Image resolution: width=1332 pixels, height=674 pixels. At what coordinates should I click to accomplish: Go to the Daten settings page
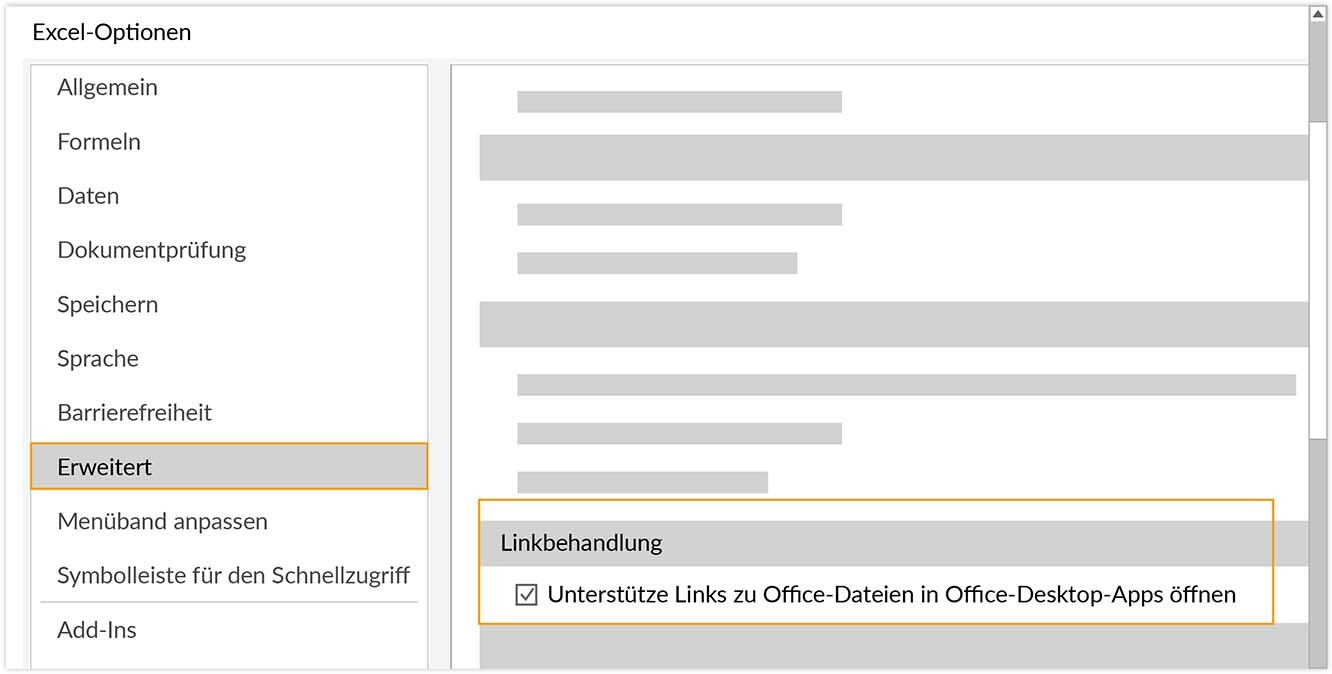tap(88, 196)
